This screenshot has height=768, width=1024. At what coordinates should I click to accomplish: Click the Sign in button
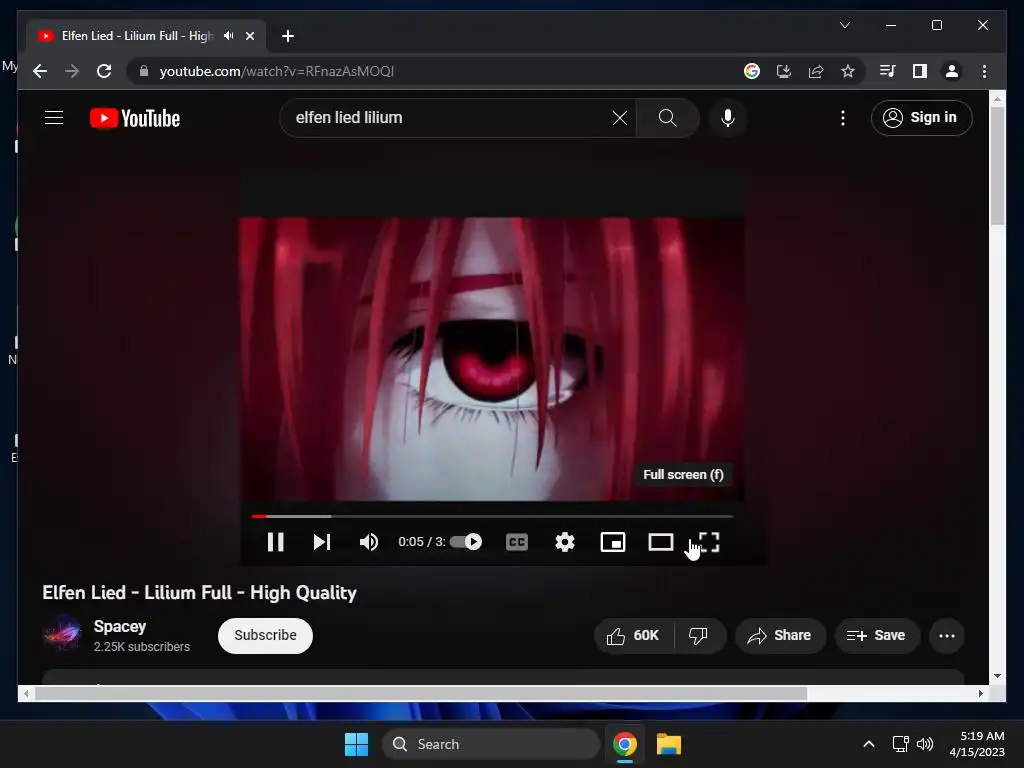coord(921,118)
